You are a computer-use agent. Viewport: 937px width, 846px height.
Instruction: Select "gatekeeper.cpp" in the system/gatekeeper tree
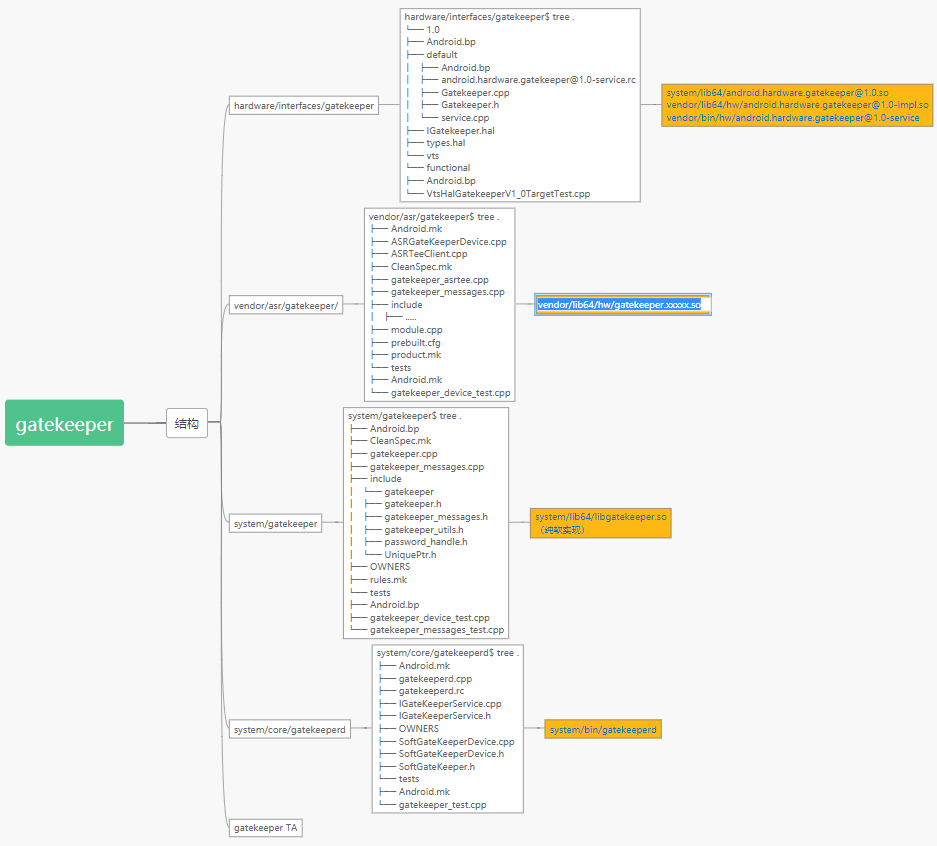coord(405,453)
